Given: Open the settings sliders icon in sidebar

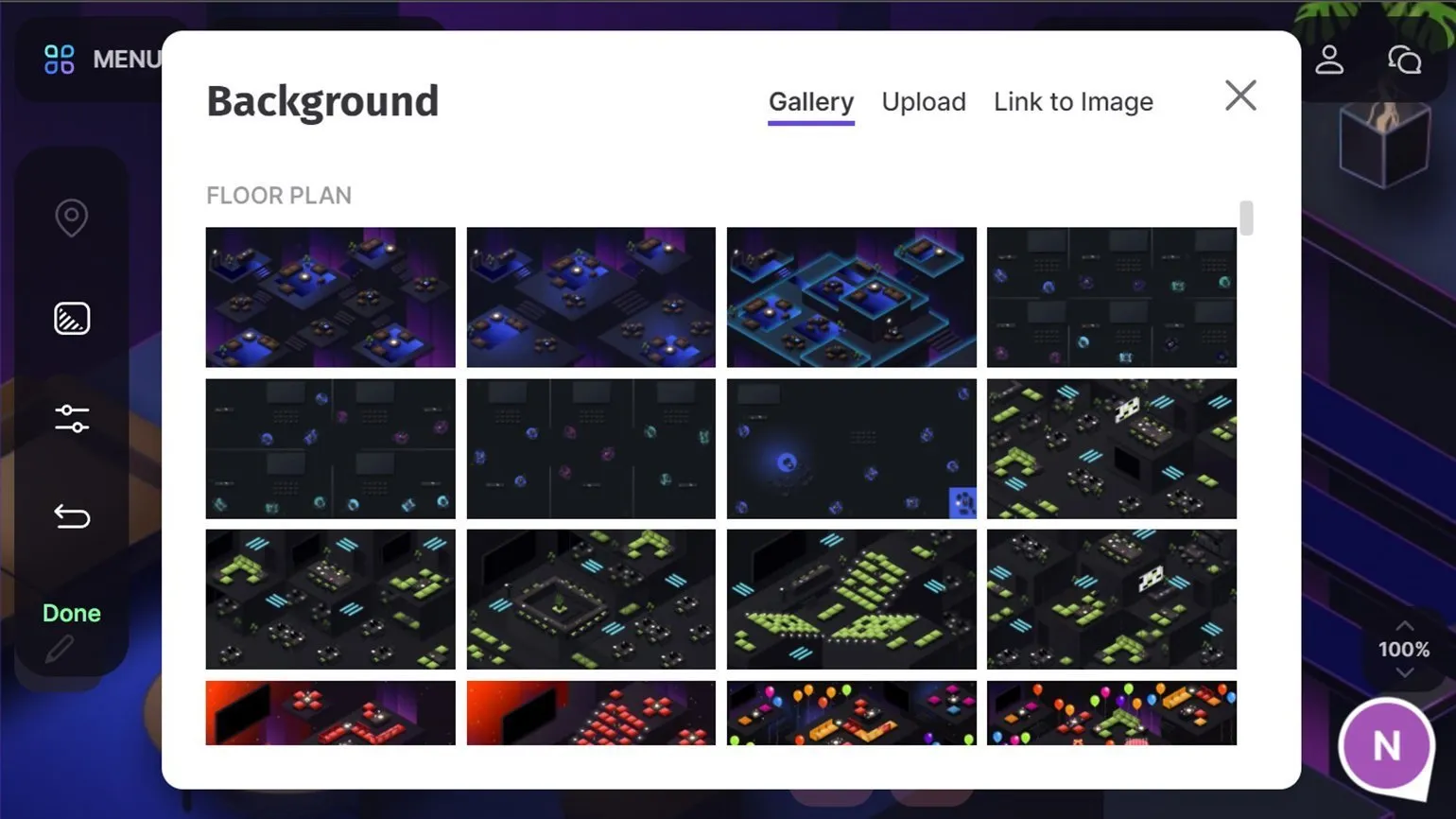Looking at the screenshot, I should 72,418.
